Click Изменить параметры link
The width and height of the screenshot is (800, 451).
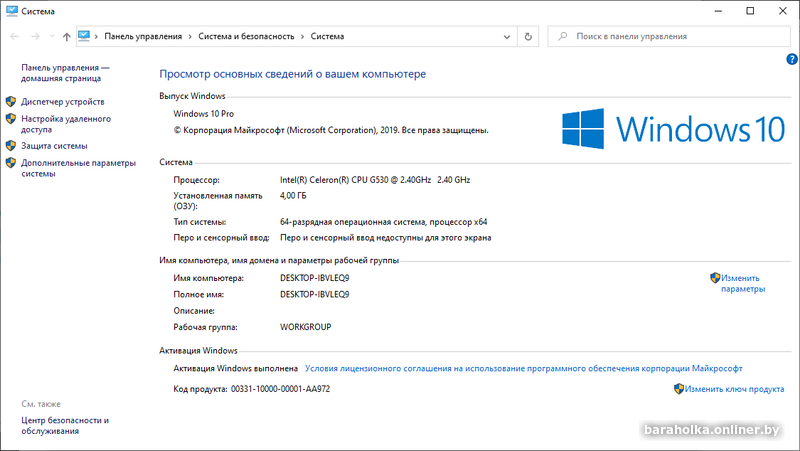click(x=743, y=283)
